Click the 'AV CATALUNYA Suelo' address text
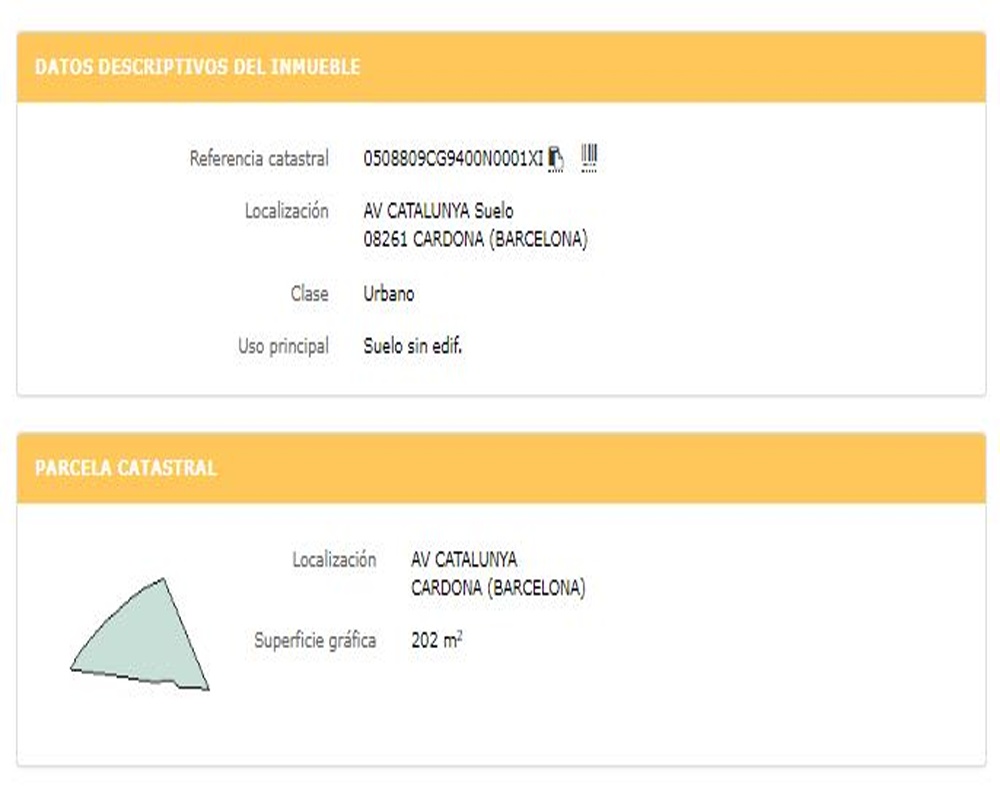This screenshot has height=800, width=1000. [438, 211]
